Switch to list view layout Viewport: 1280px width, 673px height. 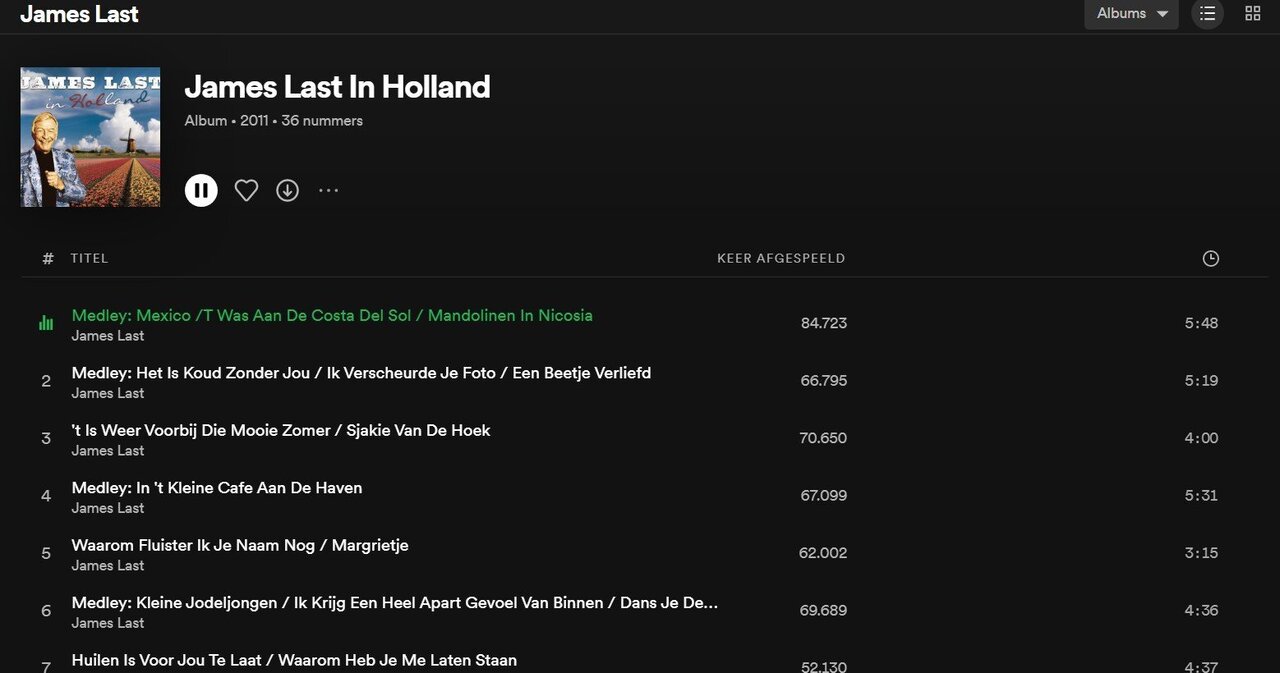click(1208, 14)
